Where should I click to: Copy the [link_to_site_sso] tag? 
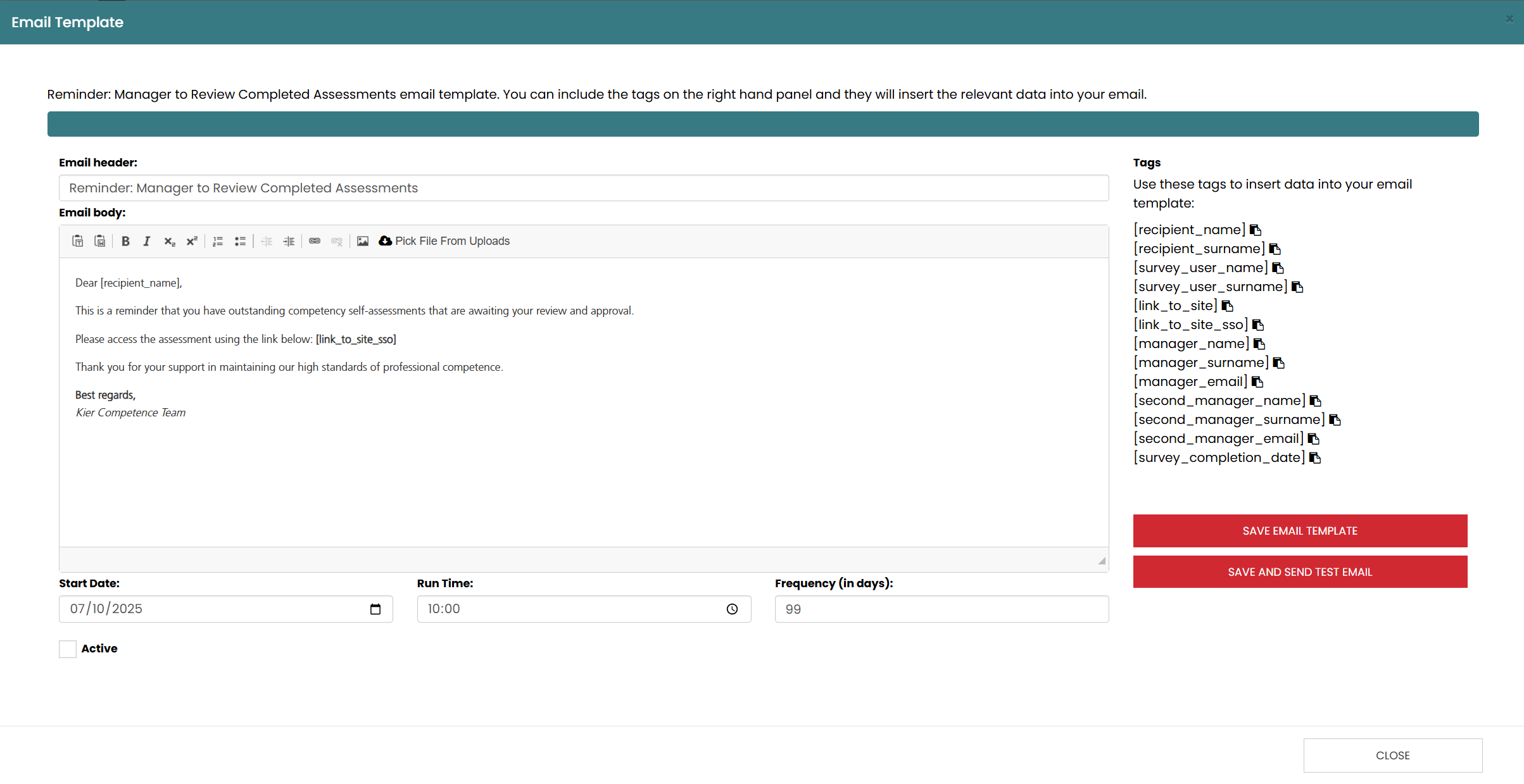click(x=1258, y=325)
